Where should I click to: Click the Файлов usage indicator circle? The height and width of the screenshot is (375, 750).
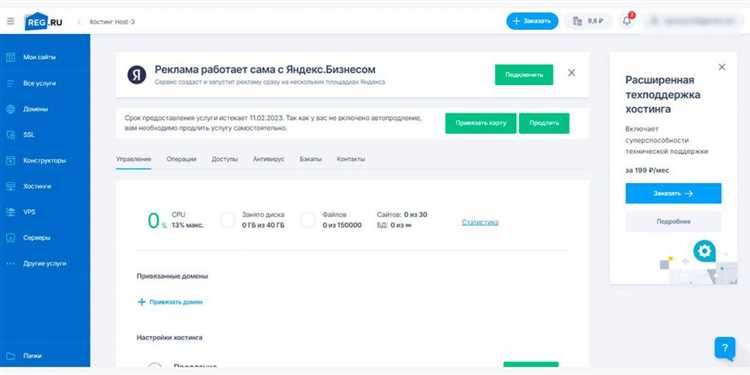[308, 220]
